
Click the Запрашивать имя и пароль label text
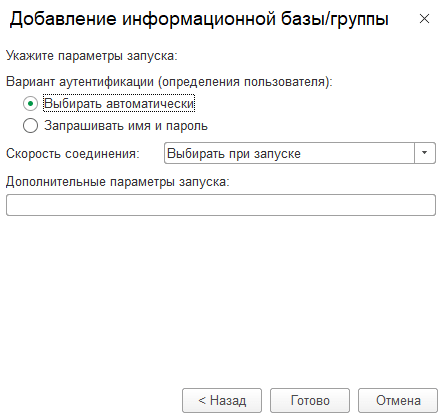tap(126, 126)
